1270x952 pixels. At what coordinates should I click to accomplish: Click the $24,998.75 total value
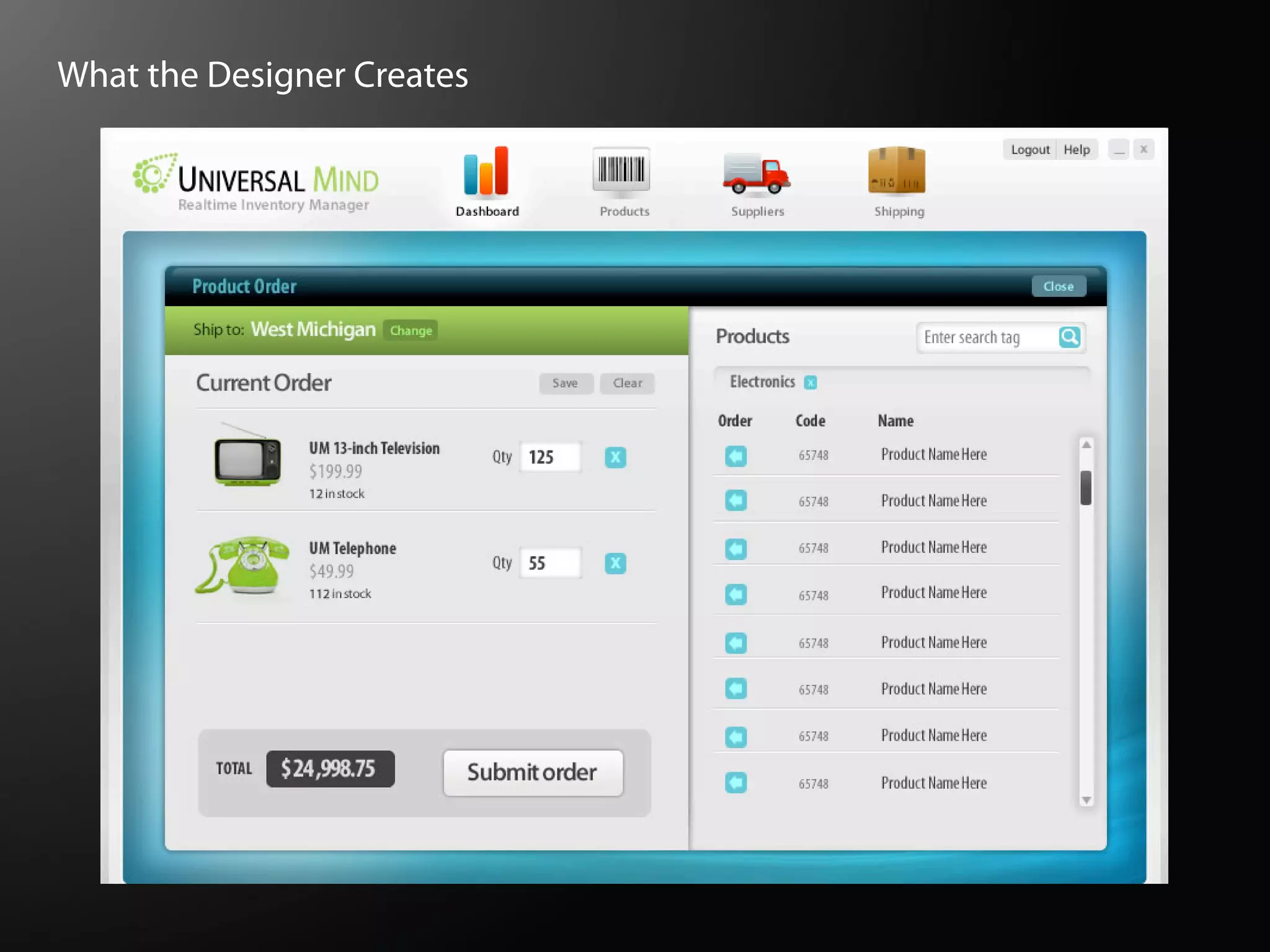(x=330, y=769)
